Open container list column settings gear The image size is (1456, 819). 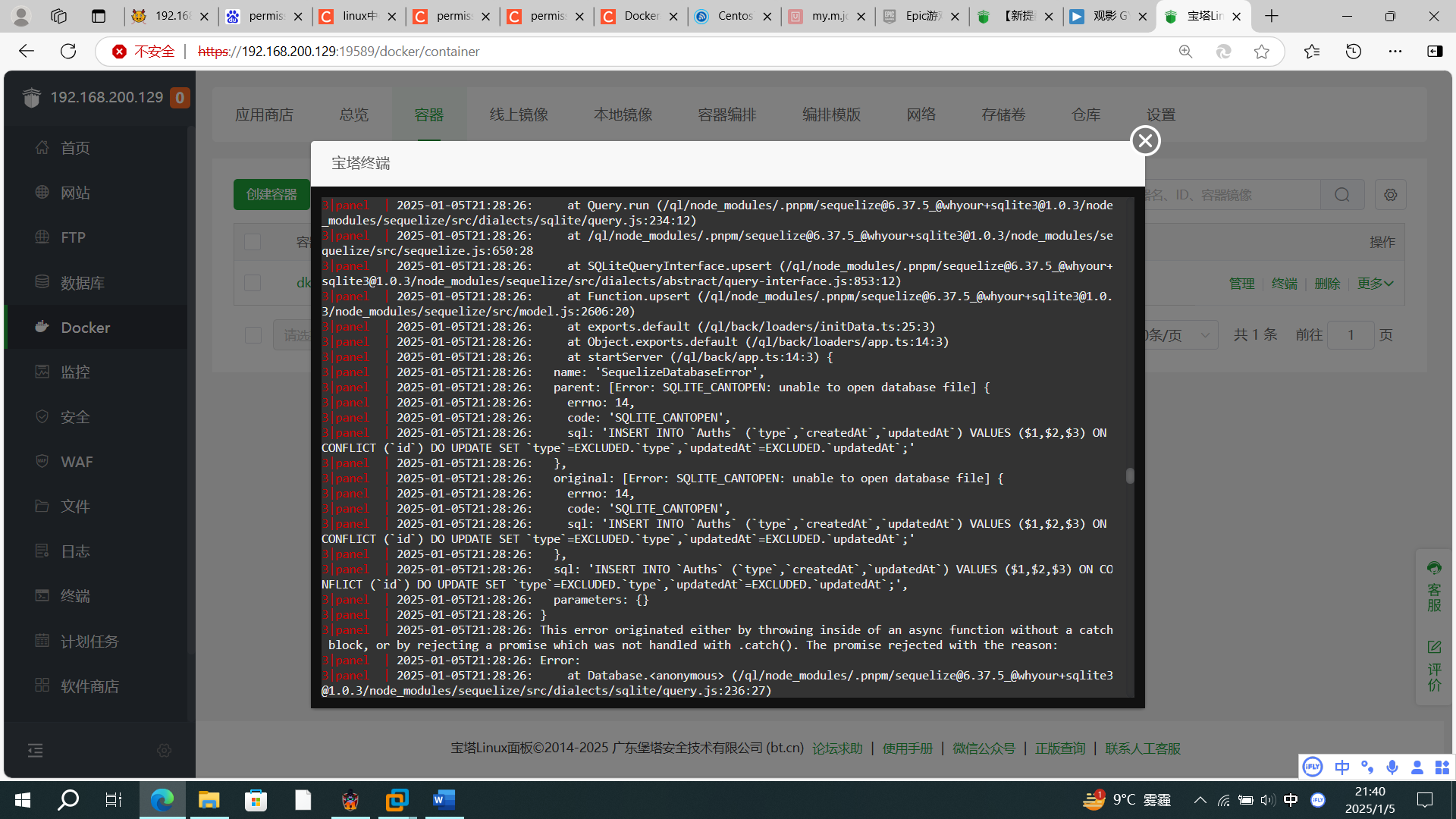[1391, 195]
